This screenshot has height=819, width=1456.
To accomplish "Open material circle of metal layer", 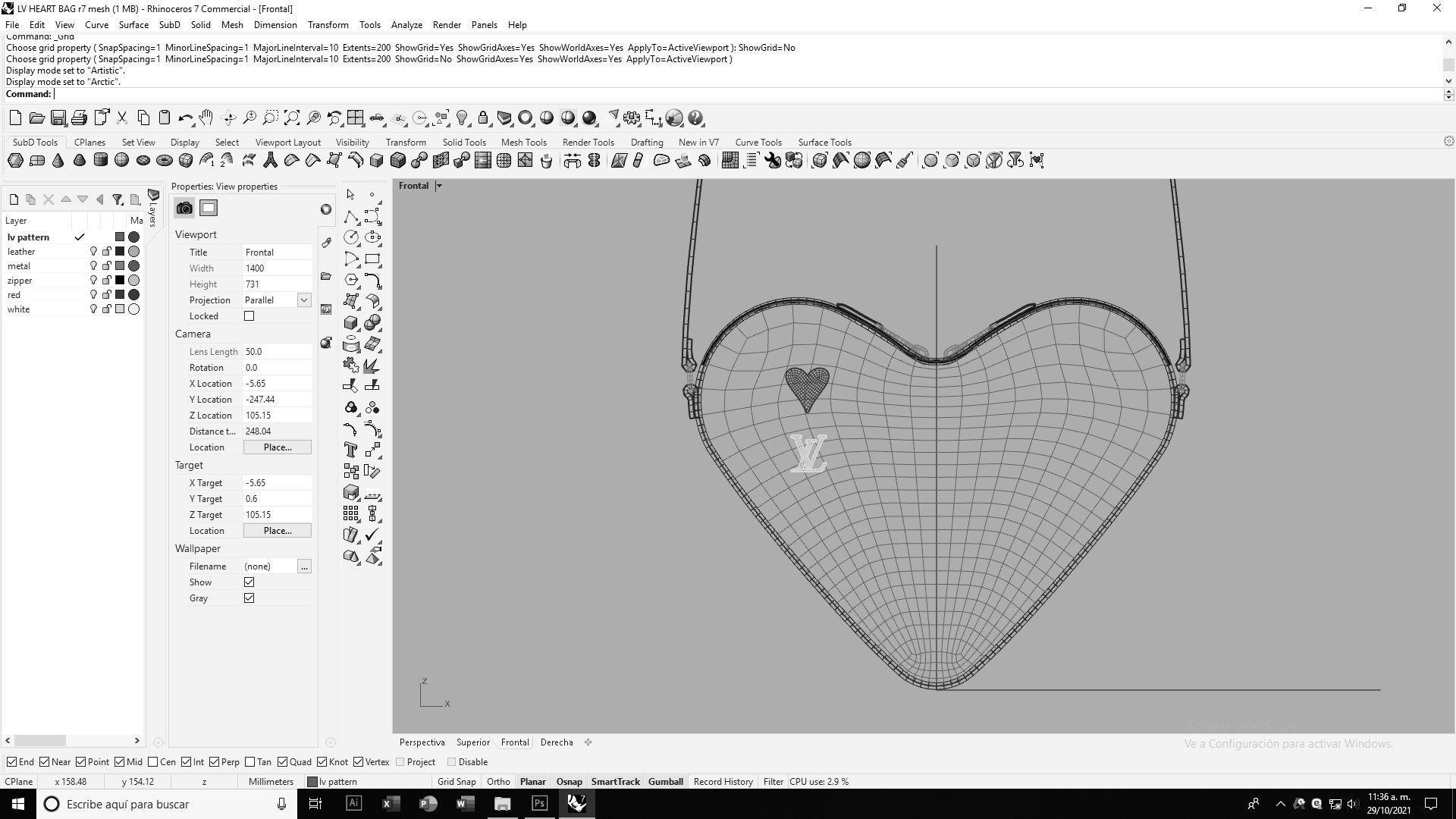I will click(x=134, y=266).
